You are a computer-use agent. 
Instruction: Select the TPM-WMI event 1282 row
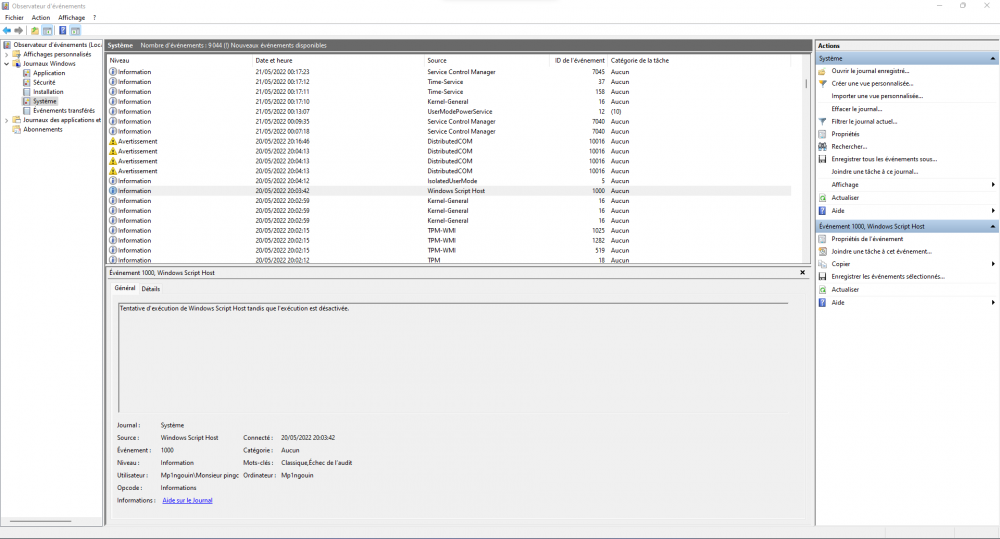[x=449, y=240]
